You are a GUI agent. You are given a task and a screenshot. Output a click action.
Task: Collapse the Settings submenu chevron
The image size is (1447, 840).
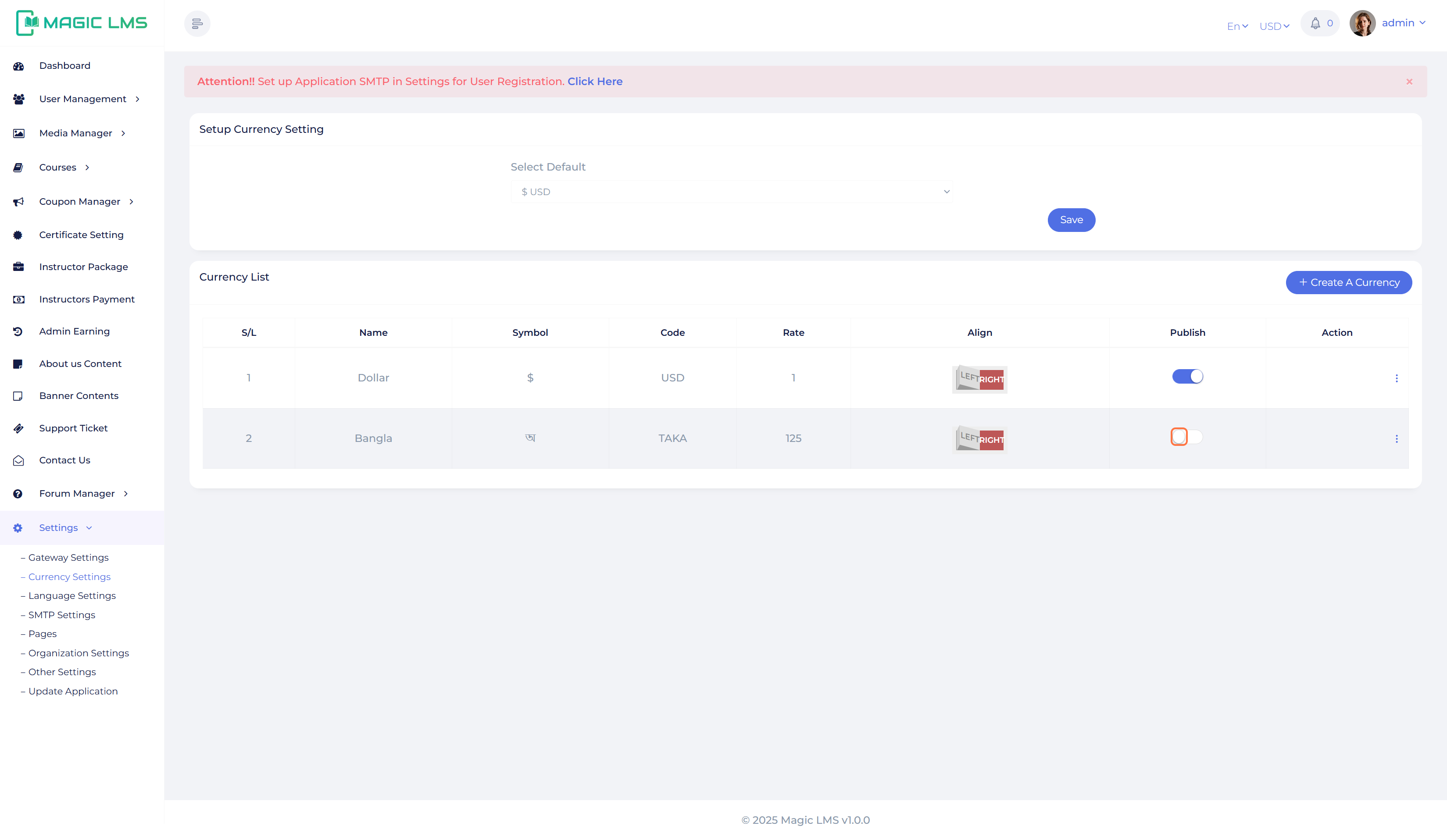pos(89,528)
